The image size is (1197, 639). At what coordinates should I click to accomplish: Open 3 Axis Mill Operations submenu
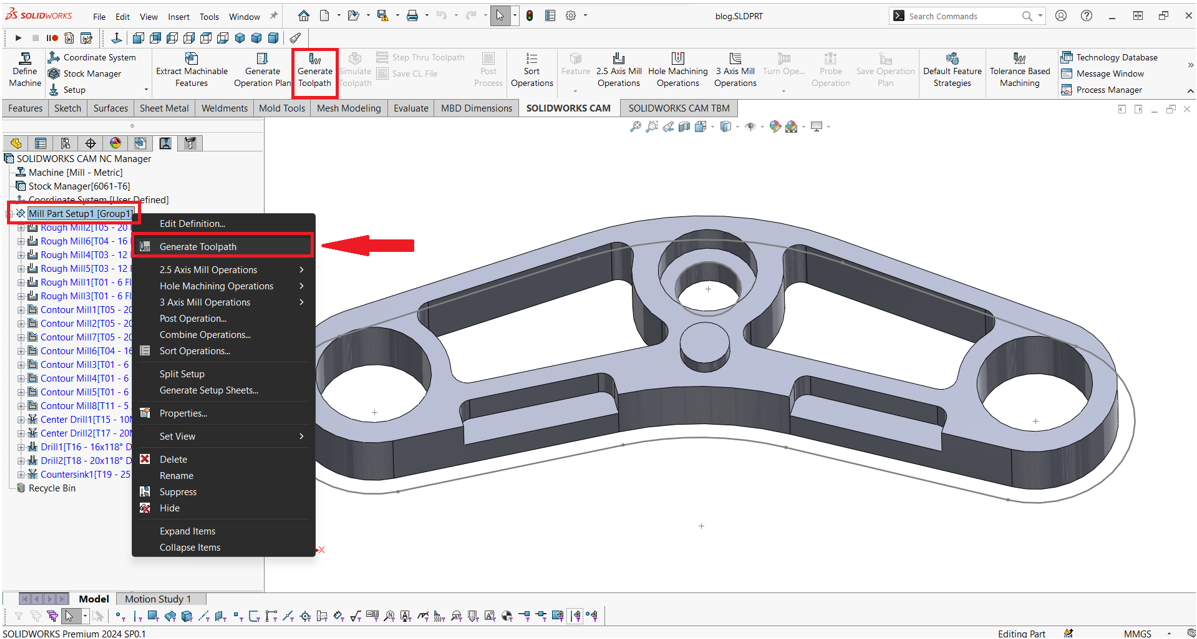[205, 302]
